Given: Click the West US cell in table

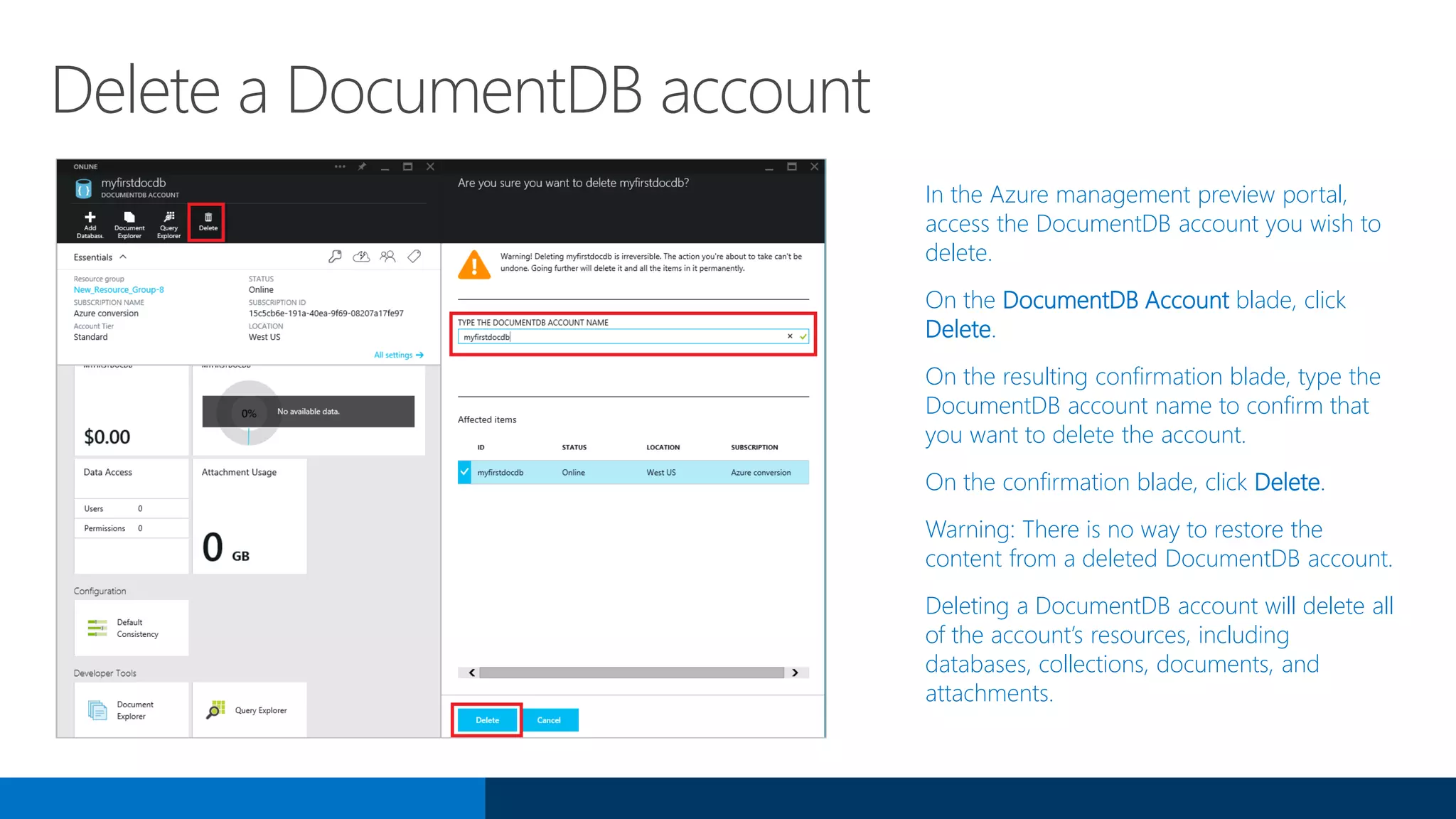Looking at the screenshot, I should (x=661, y=472).
